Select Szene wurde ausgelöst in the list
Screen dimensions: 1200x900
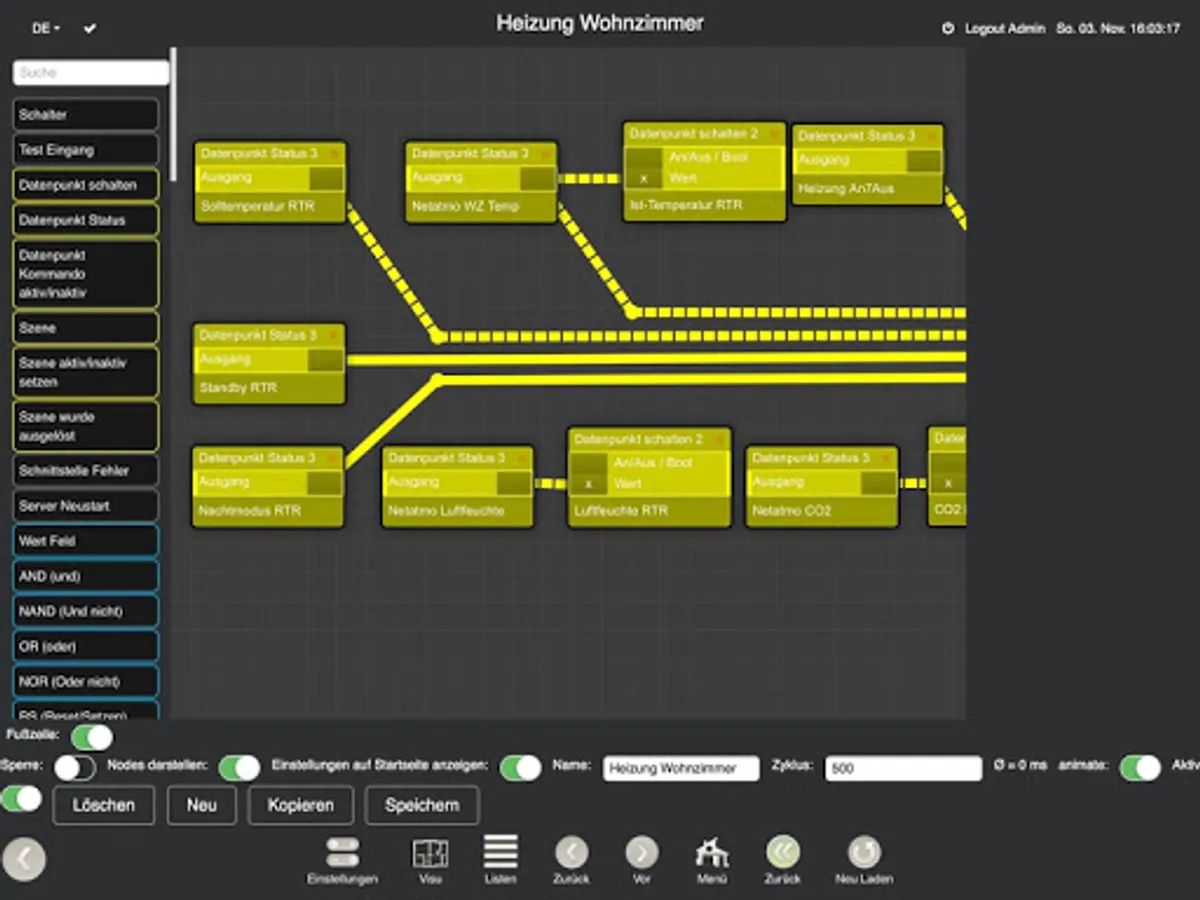tap(86, 426)
